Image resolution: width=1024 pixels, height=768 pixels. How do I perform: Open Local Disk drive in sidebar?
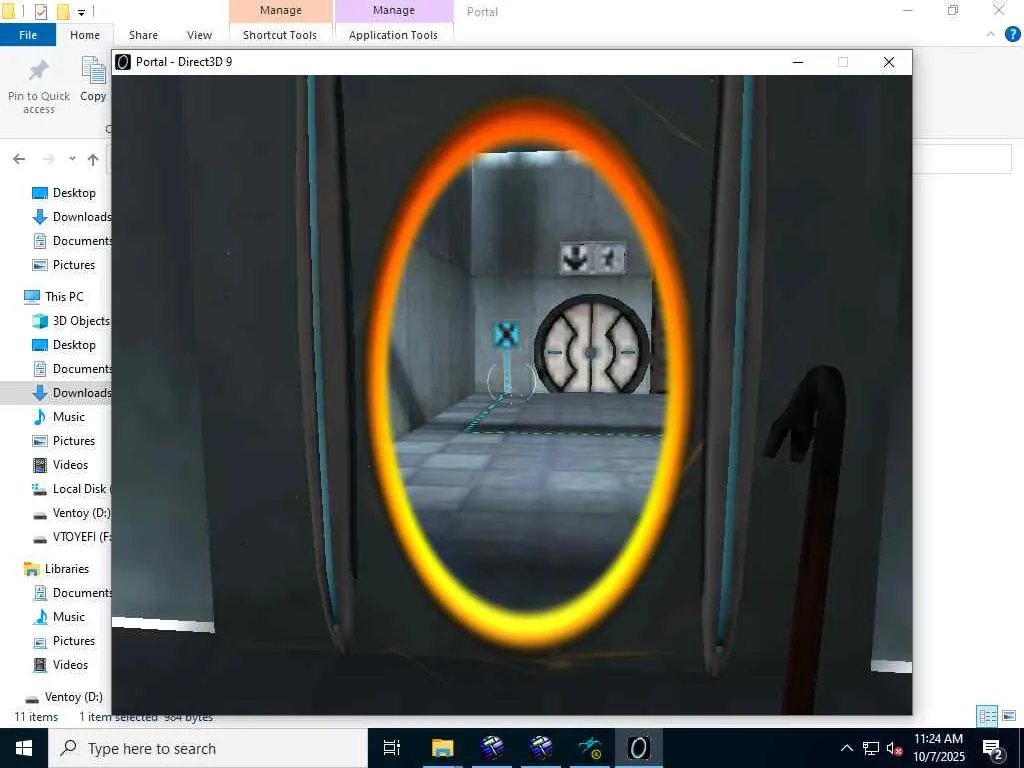pos(79,488)
